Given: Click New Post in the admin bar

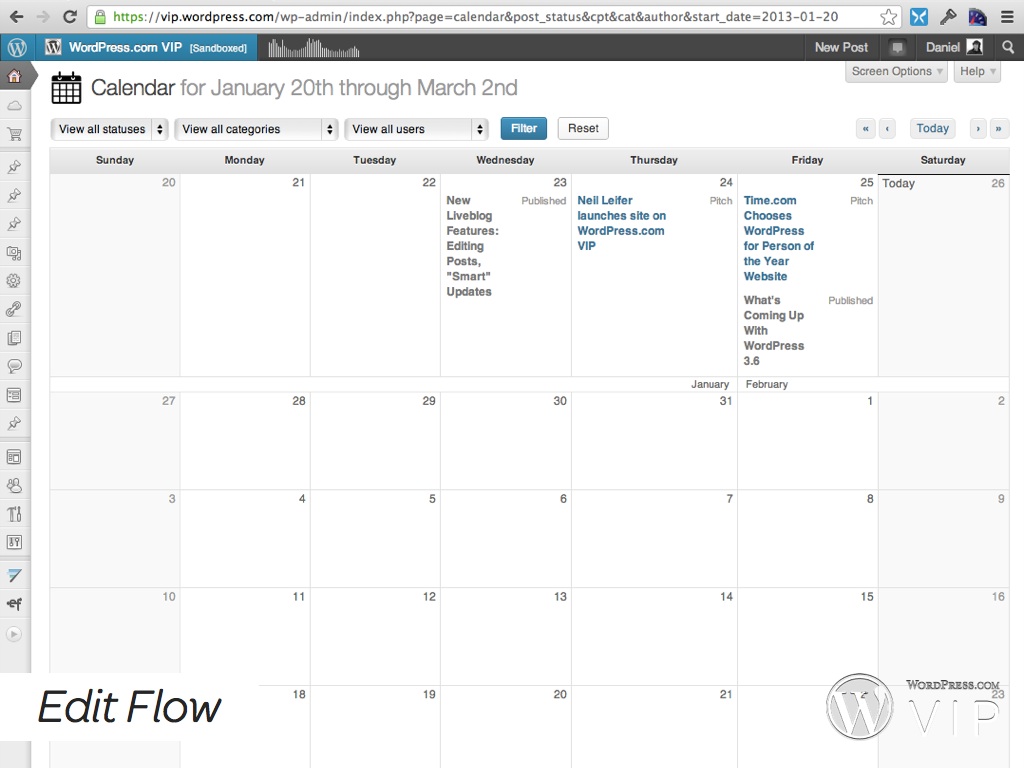Looking at the screenshot, I should pos(841,47).
